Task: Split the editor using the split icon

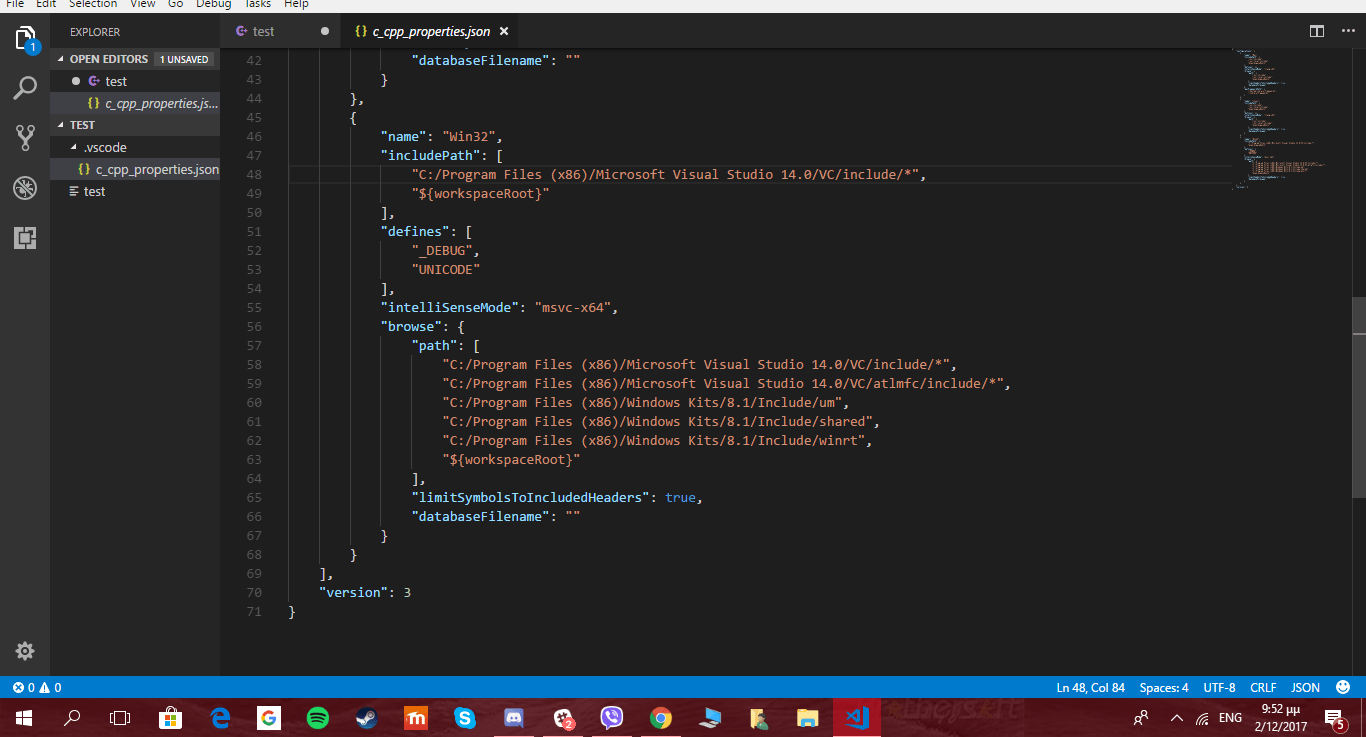Action: 1316,31
